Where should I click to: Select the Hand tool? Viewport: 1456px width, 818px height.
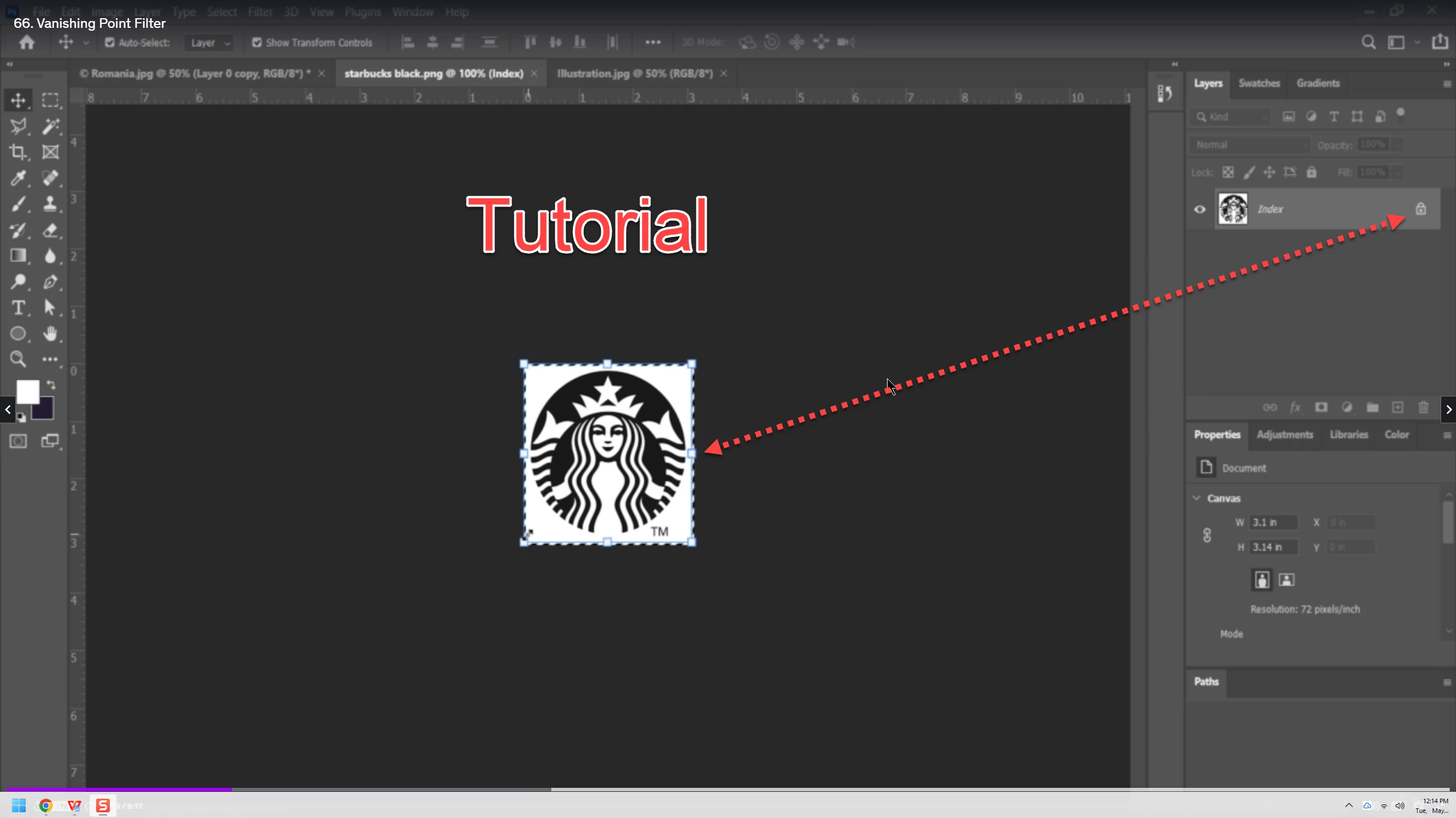50,333
